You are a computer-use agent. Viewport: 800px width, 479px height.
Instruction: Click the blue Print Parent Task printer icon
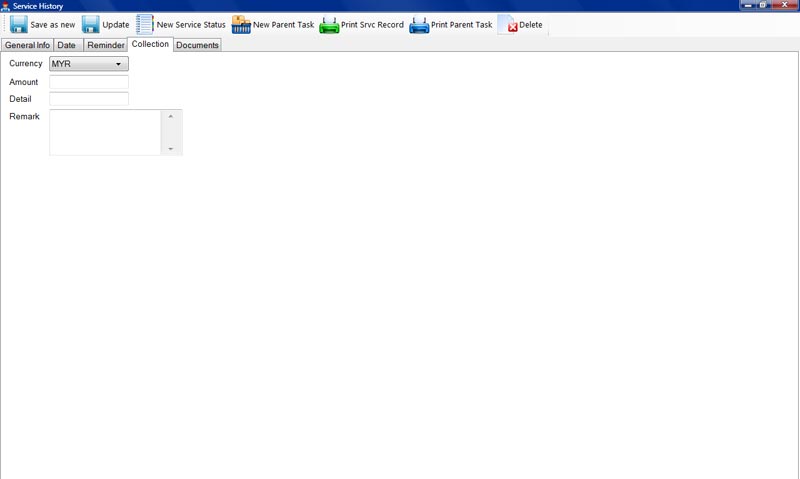pyautogui.click(x=419, y=25)
